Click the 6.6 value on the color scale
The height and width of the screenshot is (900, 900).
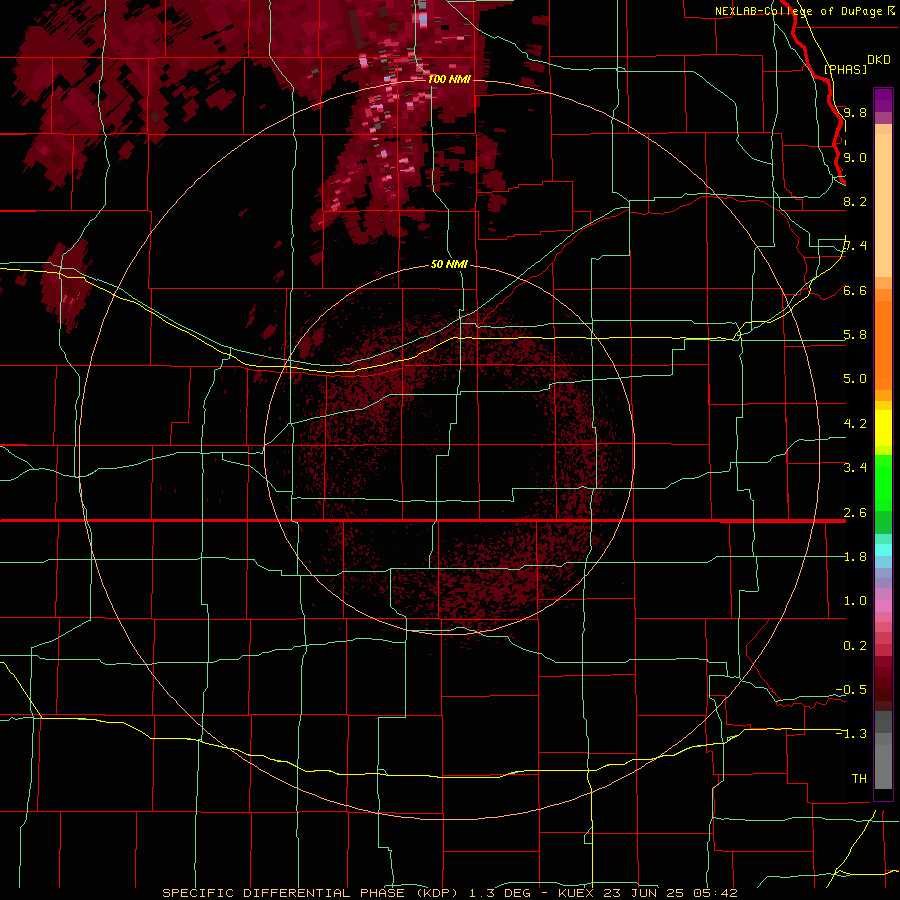coord(855,290)
